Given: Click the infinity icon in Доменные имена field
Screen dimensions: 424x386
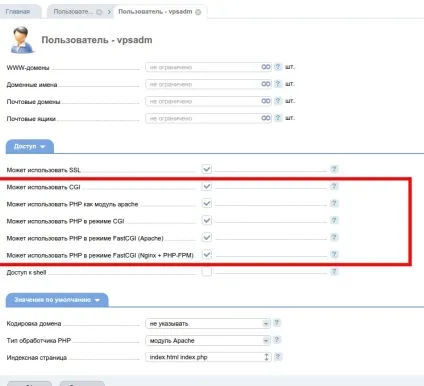Looking at the screenshot, I should point(266,84).
